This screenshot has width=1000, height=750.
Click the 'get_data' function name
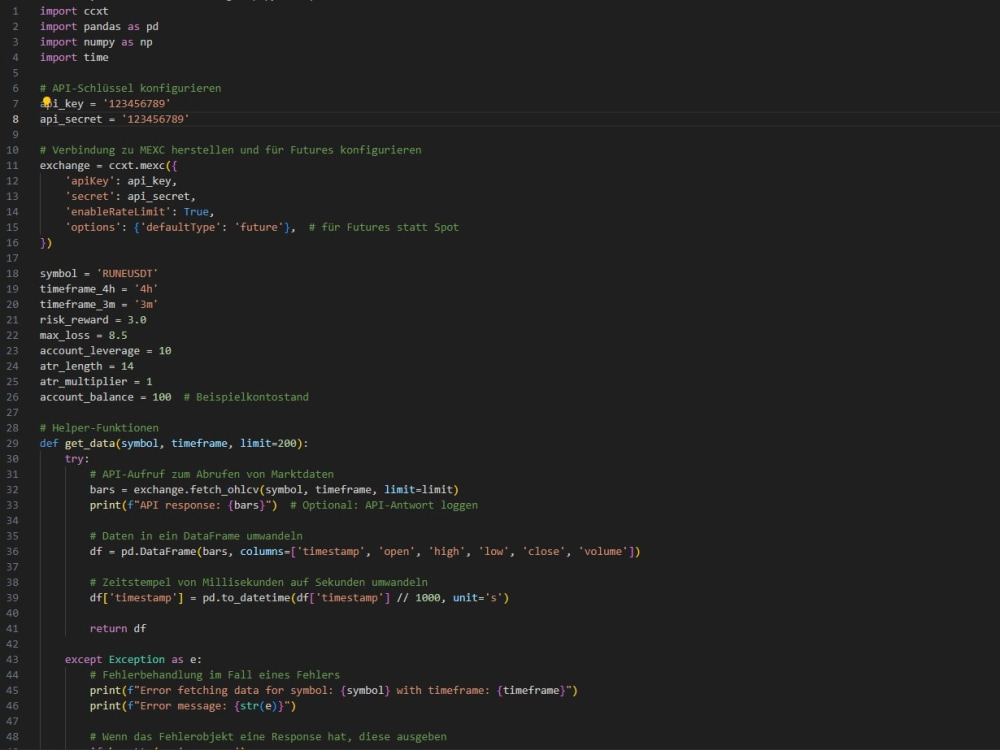point(90,443)
